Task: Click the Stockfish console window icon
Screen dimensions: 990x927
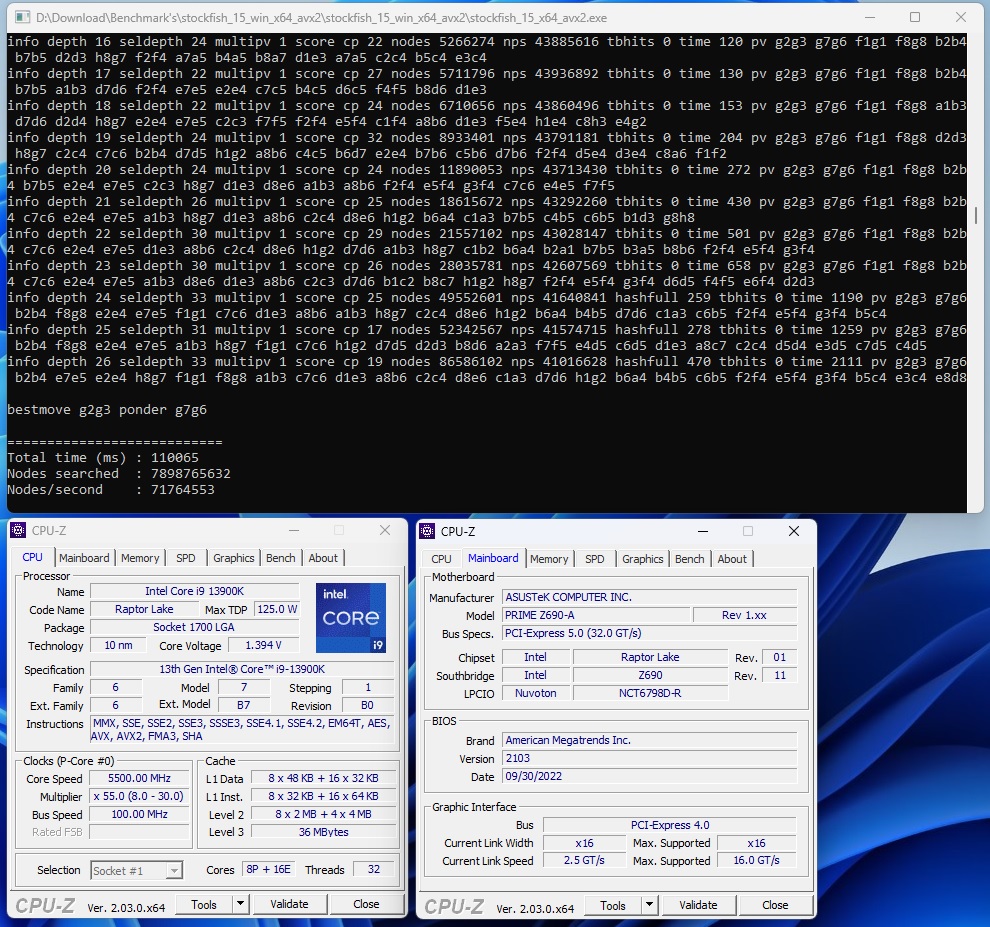Action: [x=21, y=17]
